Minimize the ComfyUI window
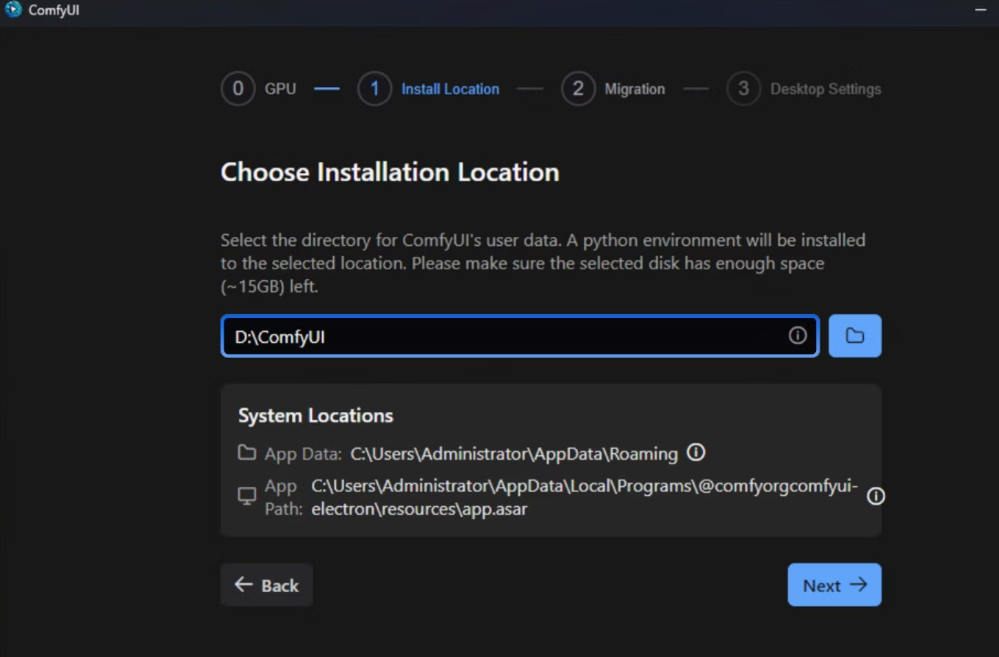 point(981,10)
